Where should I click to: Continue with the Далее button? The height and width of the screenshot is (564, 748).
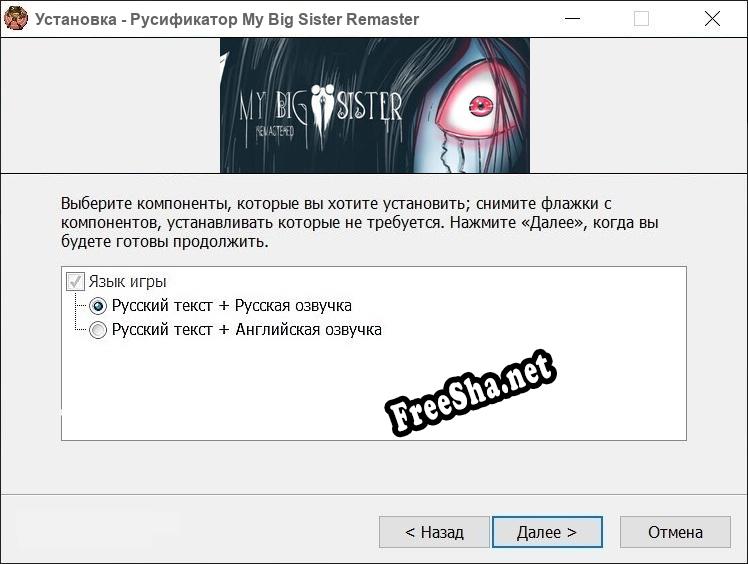[x=547, y=532]
